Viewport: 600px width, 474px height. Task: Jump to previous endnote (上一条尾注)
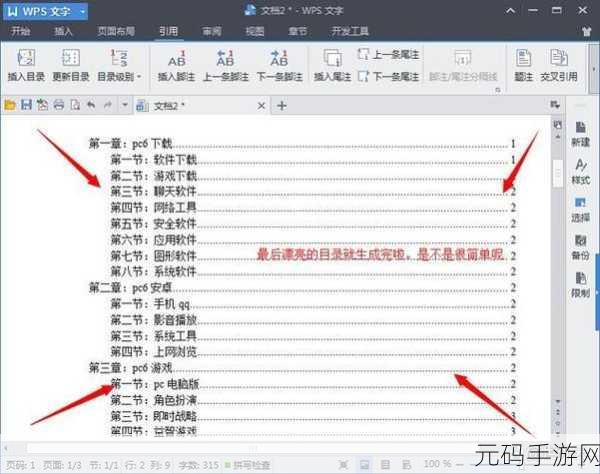pos(388,54)
